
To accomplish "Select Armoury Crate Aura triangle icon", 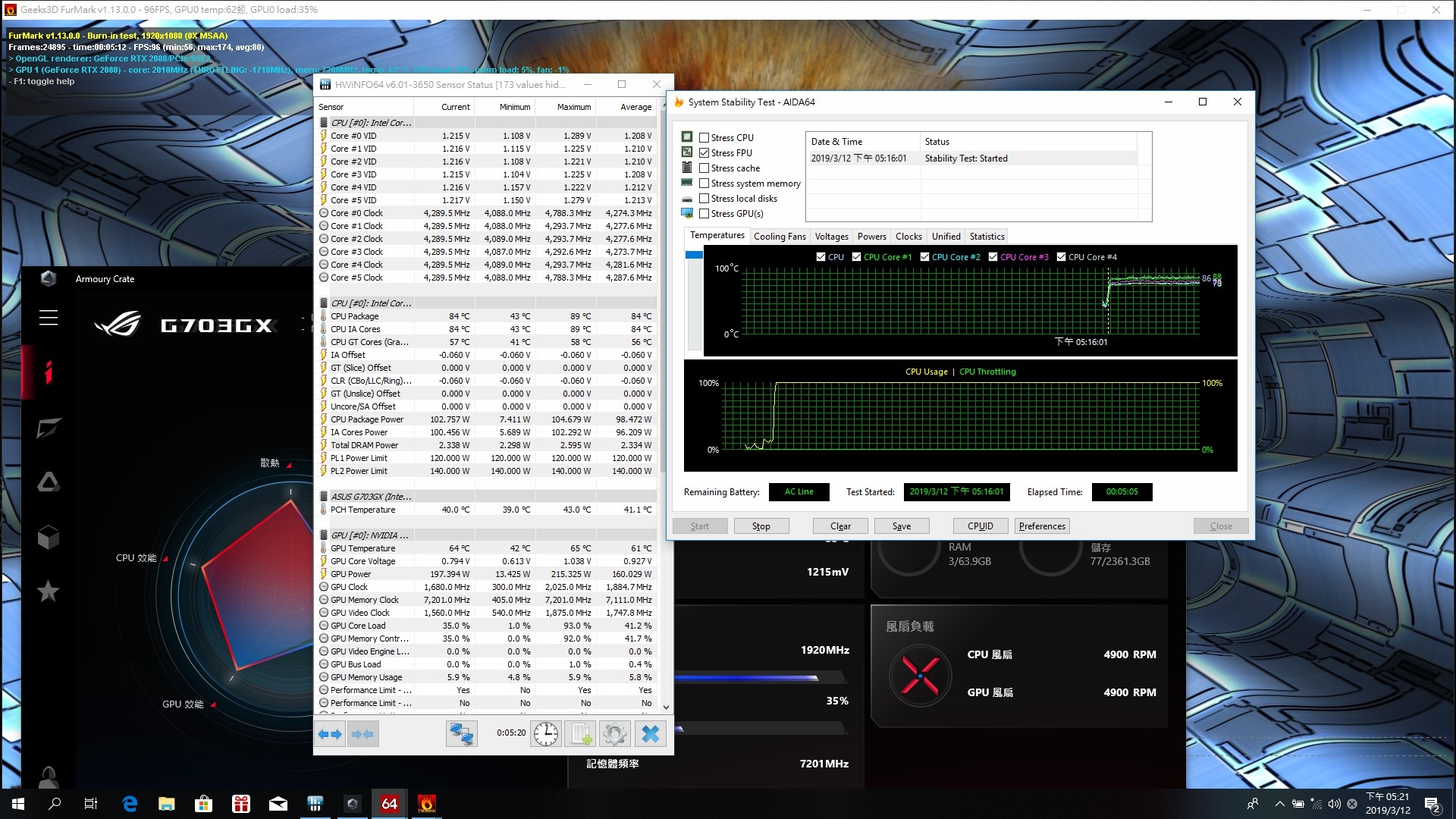I will coord(49,482).
